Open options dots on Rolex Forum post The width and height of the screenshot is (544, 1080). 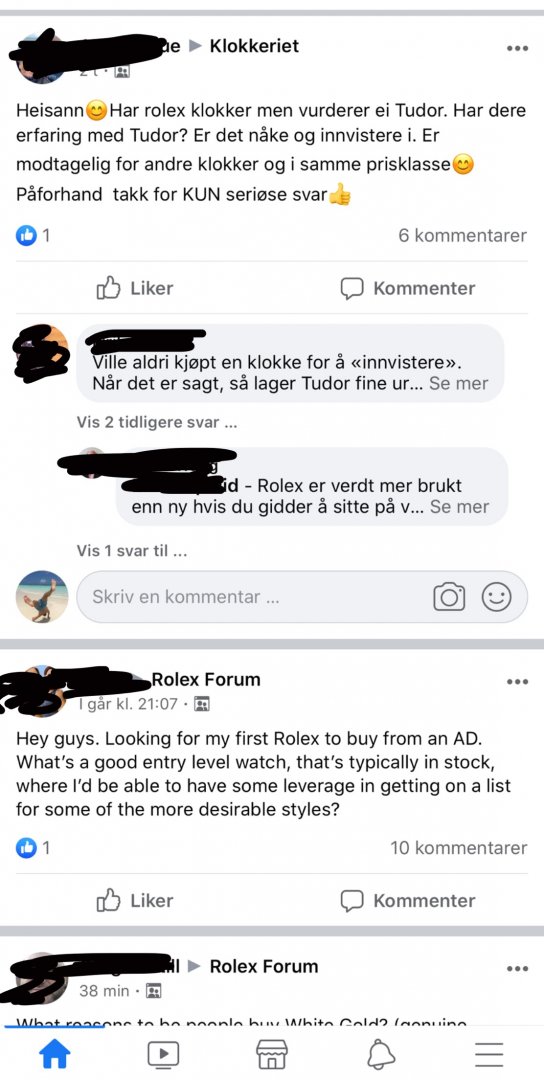coord(517,682)
